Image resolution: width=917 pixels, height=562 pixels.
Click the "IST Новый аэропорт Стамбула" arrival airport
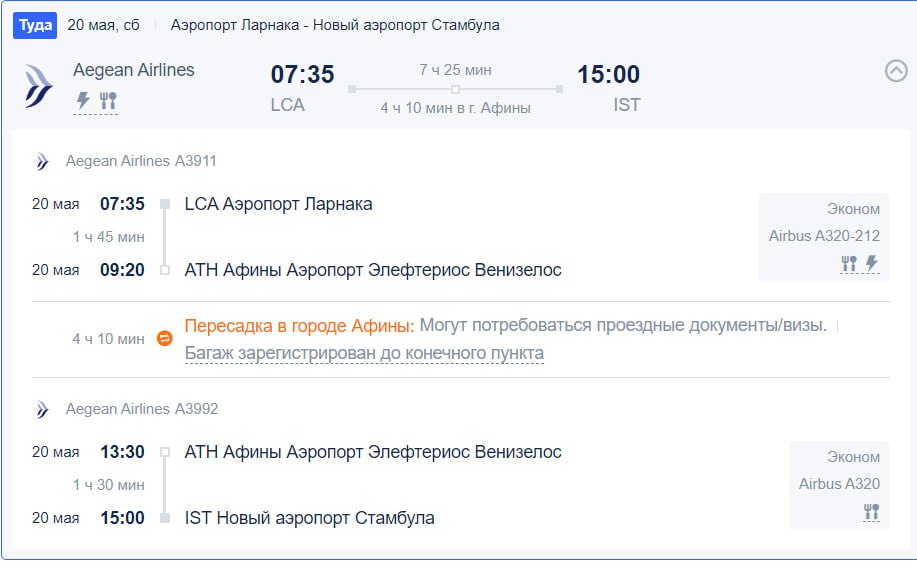(x=309, y=518)
